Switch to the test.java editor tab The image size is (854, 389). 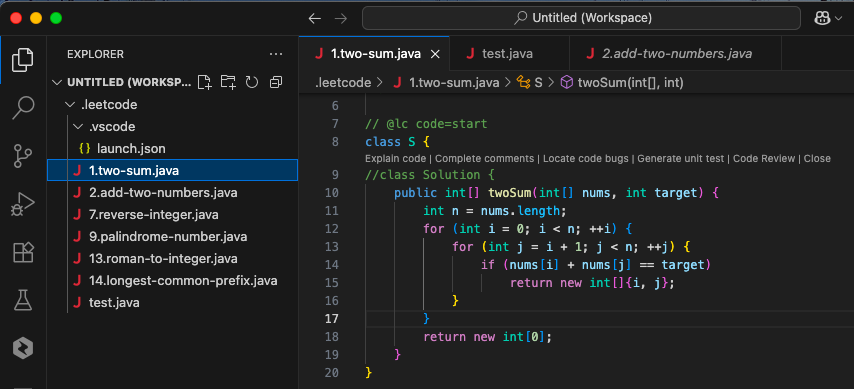tap(509, 54)
